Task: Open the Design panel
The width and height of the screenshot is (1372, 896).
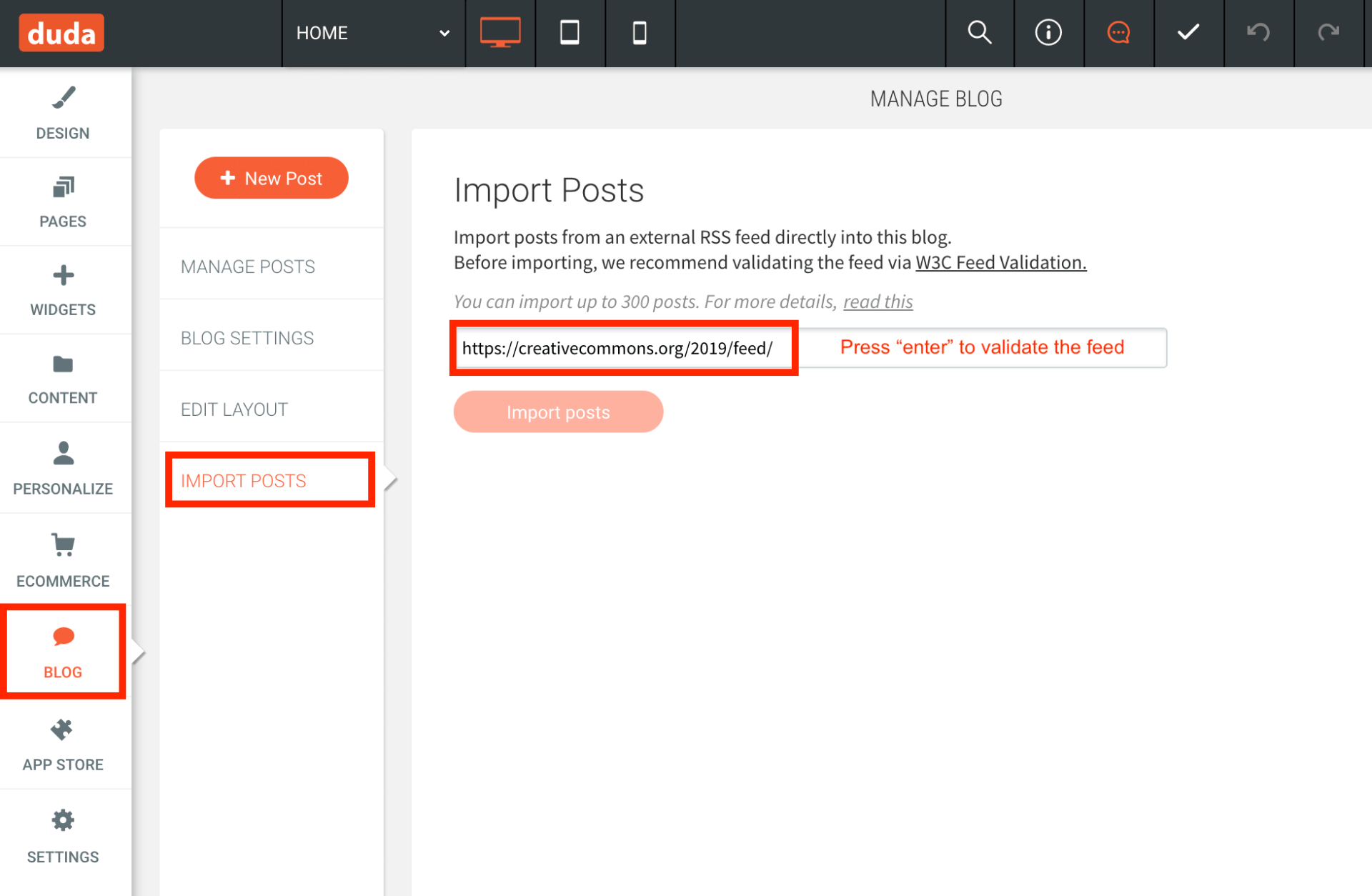Action: [63, 114]
